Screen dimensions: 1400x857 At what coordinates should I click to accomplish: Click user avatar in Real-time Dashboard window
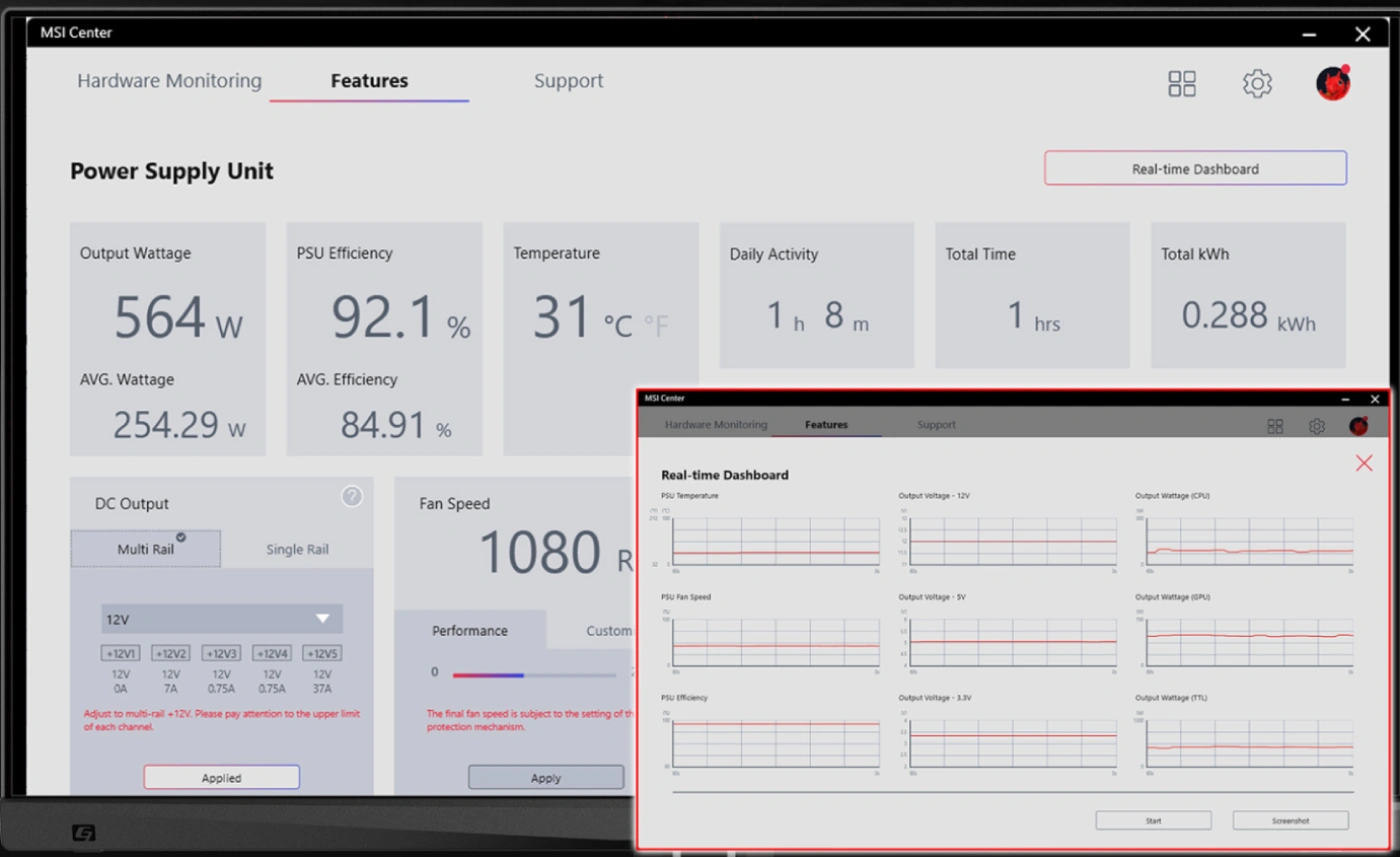click(x=1358, y=426)
